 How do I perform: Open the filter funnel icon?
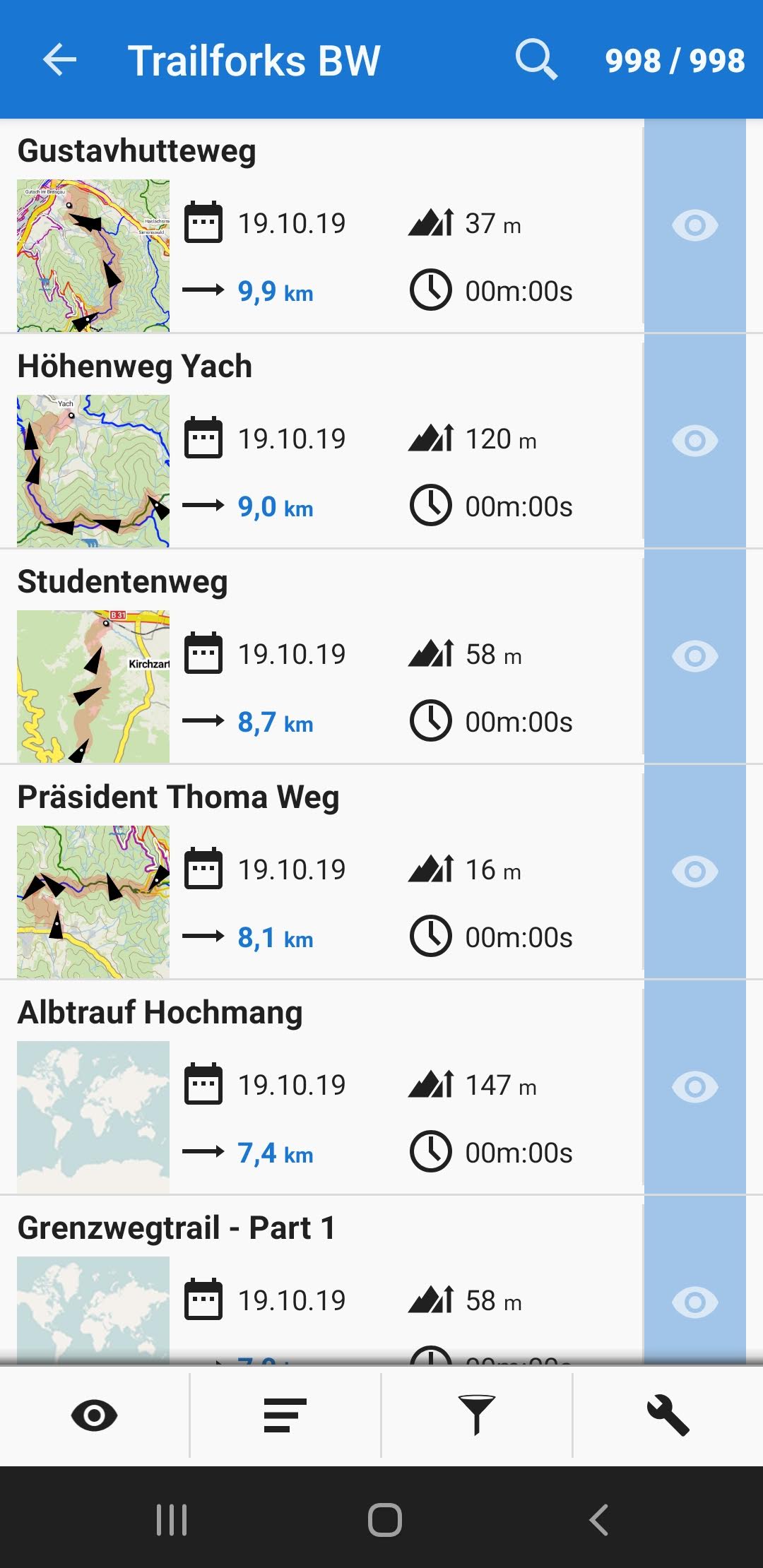coord(476,1415)
